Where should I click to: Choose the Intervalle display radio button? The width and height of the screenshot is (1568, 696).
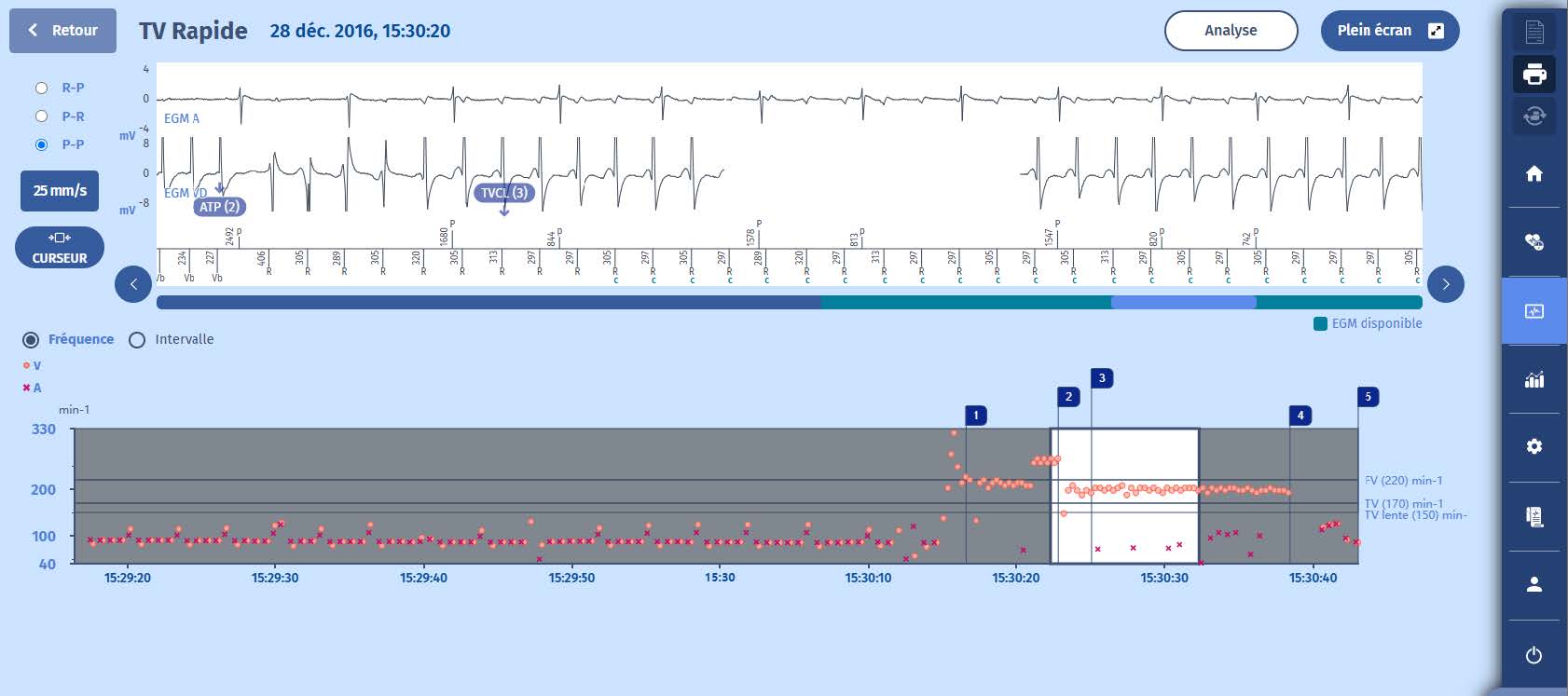(137, 340)
